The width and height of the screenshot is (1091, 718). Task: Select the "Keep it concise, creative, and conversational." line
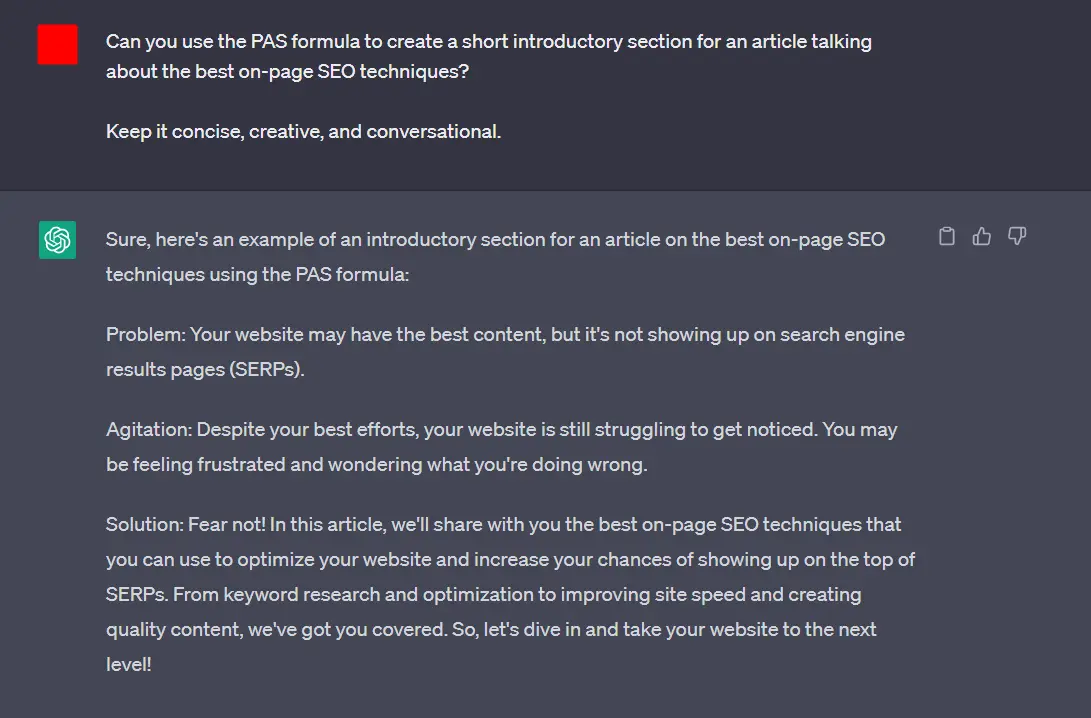[x=303, y=131]
